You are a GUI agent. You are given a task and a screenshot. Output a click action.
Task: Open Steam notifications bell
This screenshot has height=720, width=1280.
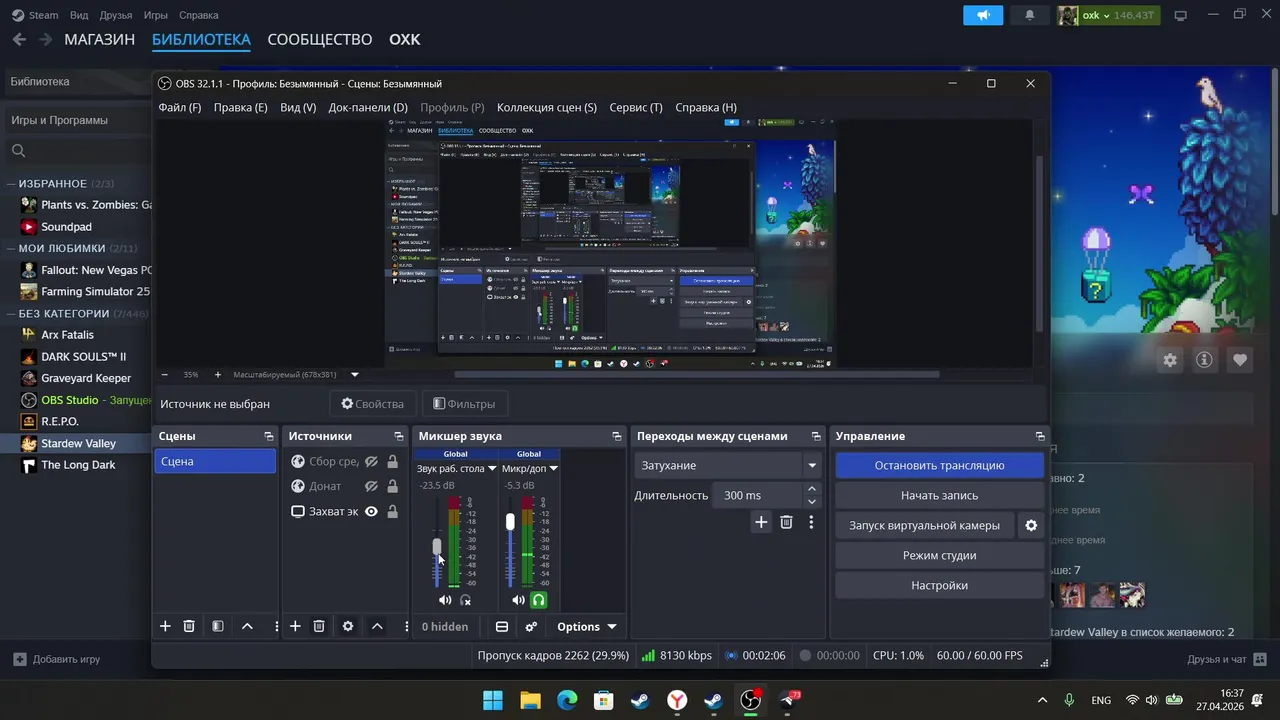pos(1030,15)
